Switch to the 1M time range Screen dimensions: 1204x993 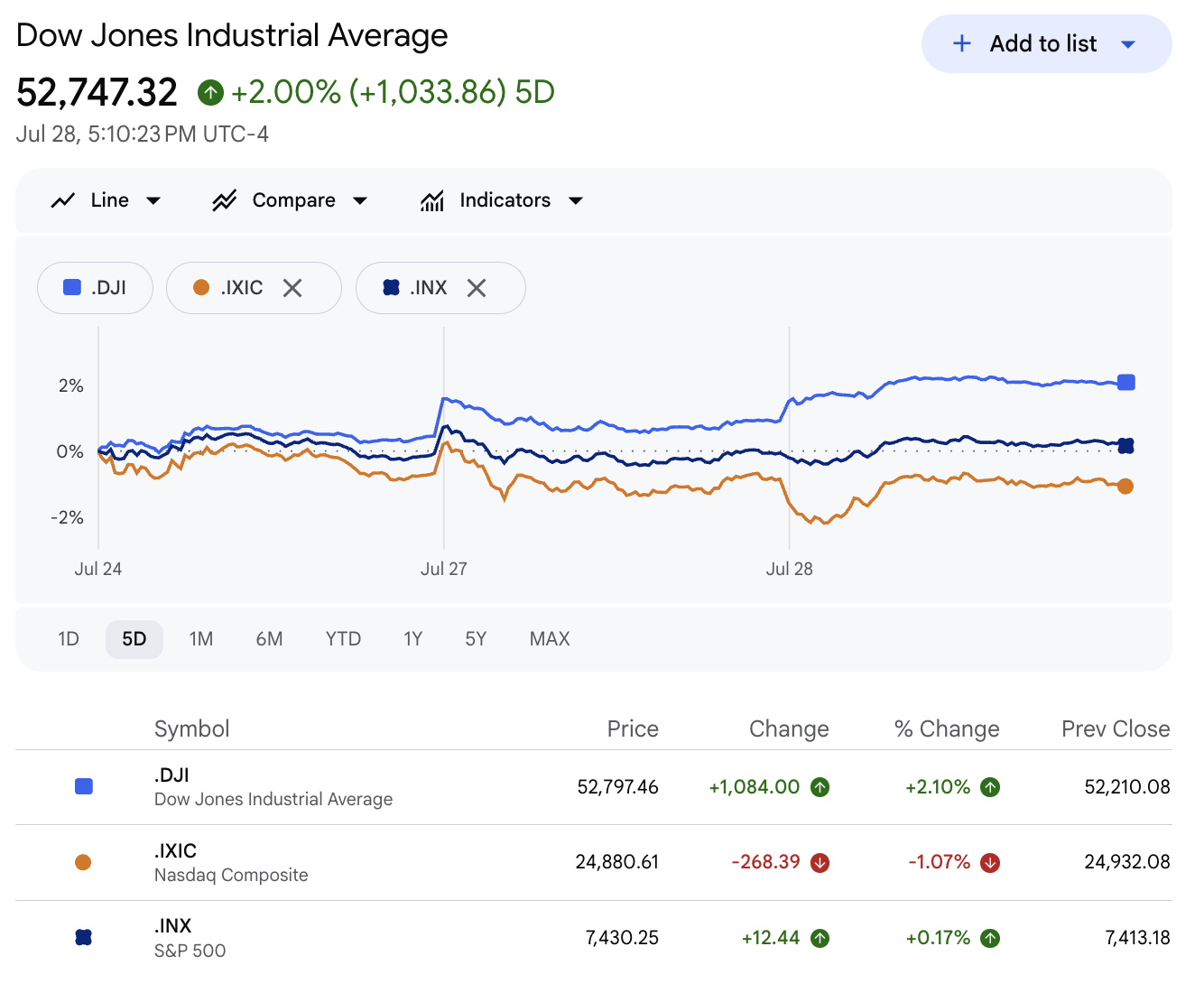tap(201, 639)
